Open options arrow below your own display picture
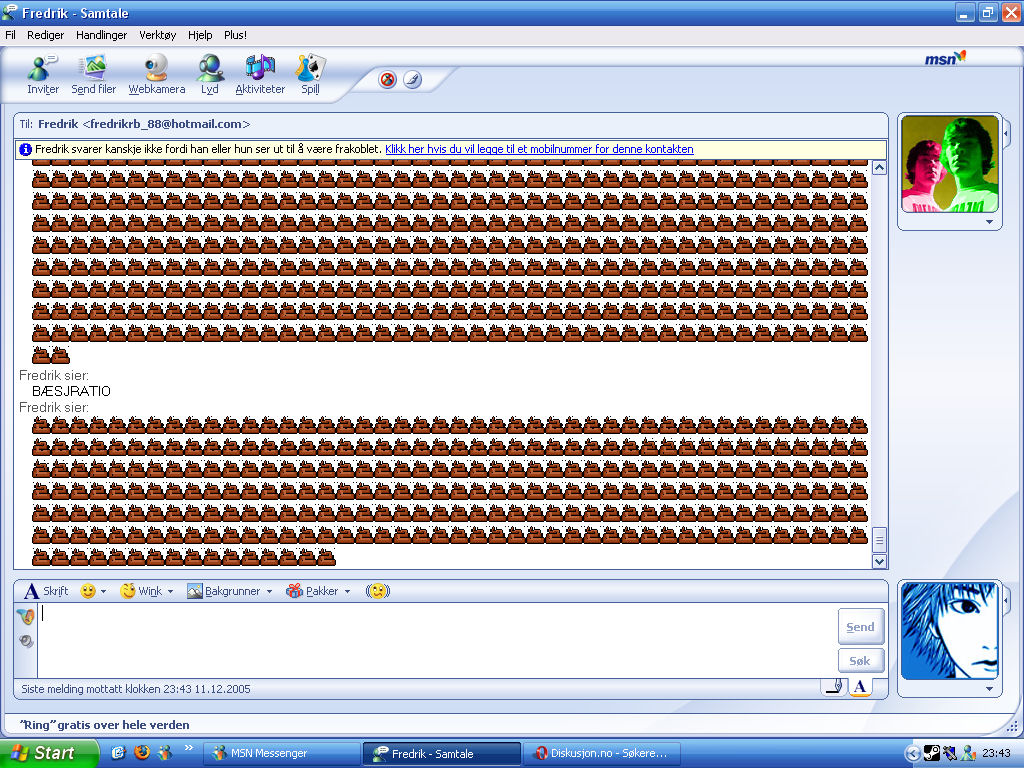The width and height of the screenshot is (1024, 768). 989,689
